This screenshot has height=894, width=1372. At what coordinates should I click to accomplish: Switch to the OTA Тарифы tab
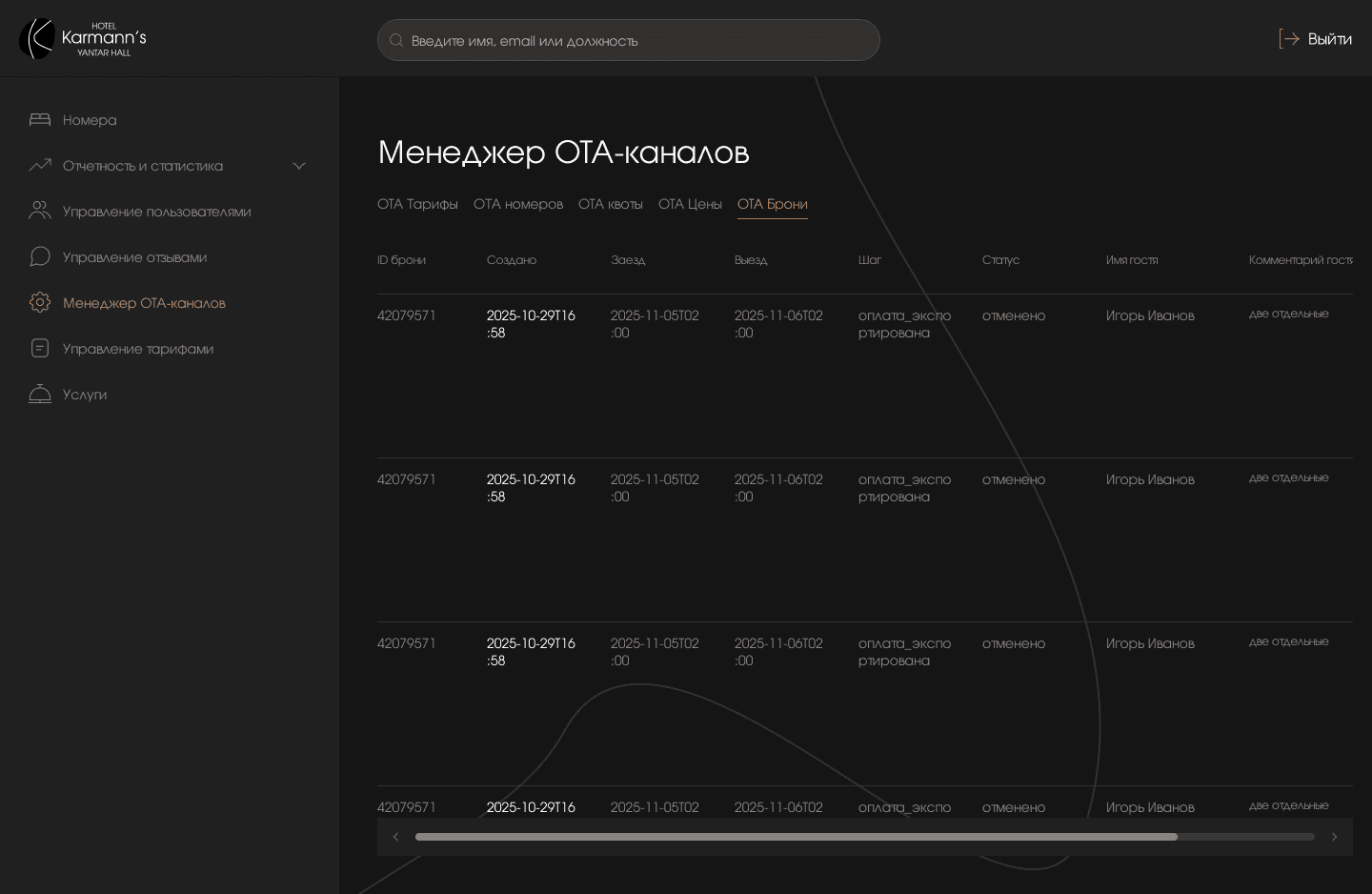tap(417, 204)
